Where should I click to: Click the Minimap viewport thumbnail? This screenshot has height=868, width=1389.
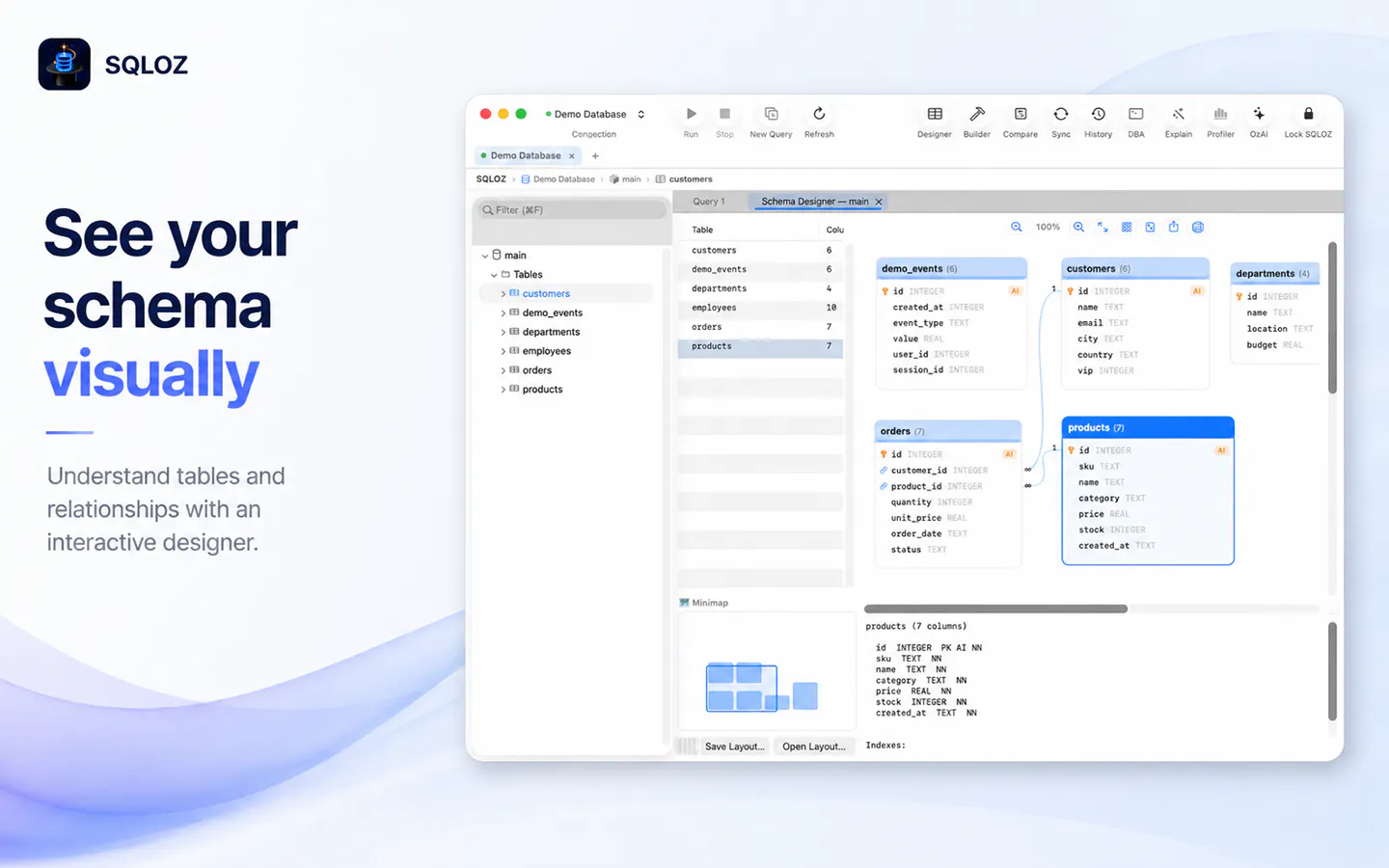pyautogui.click(x=741, y=688)
